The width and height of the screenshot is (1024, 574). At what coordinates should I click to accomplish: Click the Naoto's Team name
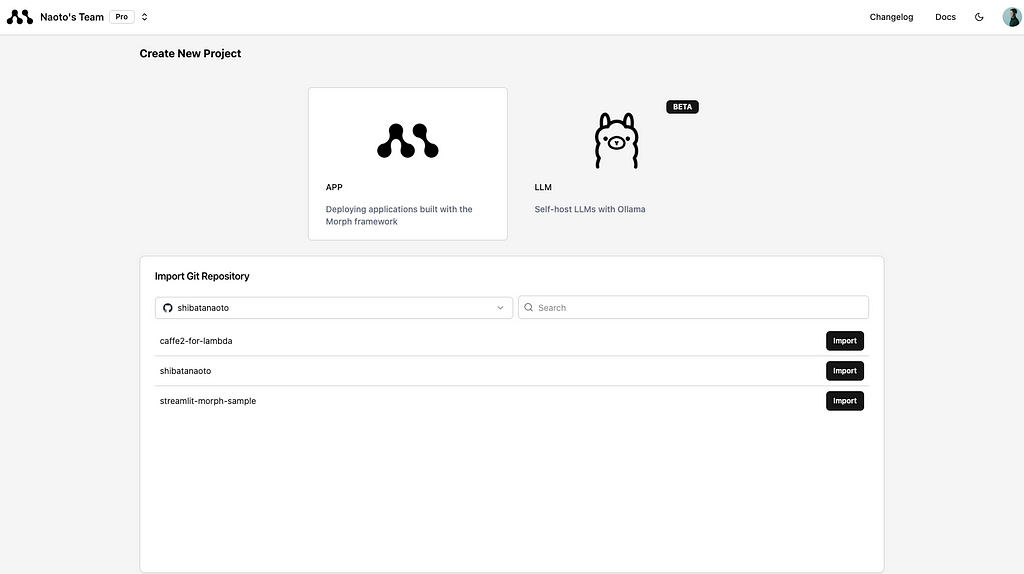(72, 17)
